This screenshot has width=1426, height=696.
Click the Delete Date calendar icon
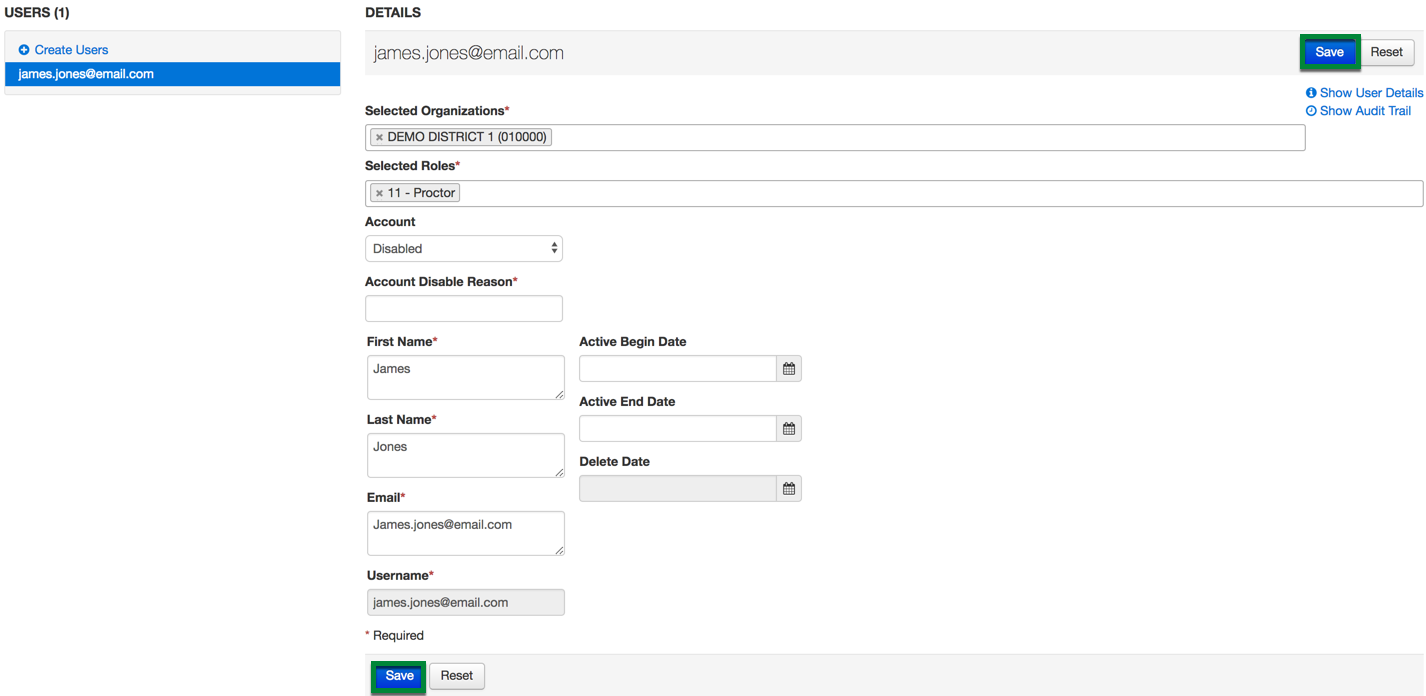[789, 489]
